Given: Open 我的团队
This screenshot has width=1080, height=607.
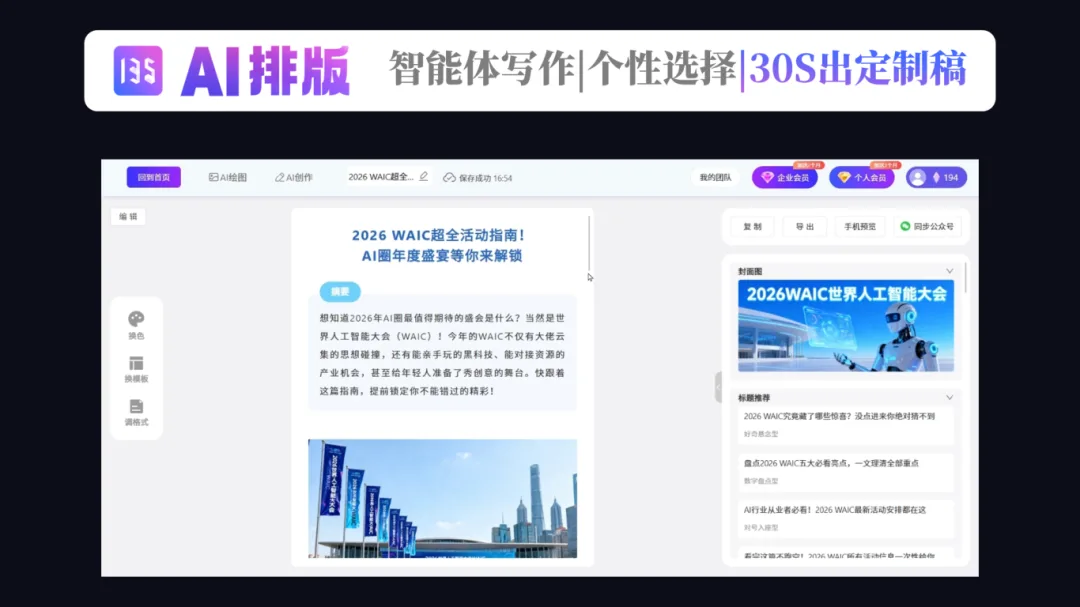Looking at the screenshot, I should (x=715, y=177).
